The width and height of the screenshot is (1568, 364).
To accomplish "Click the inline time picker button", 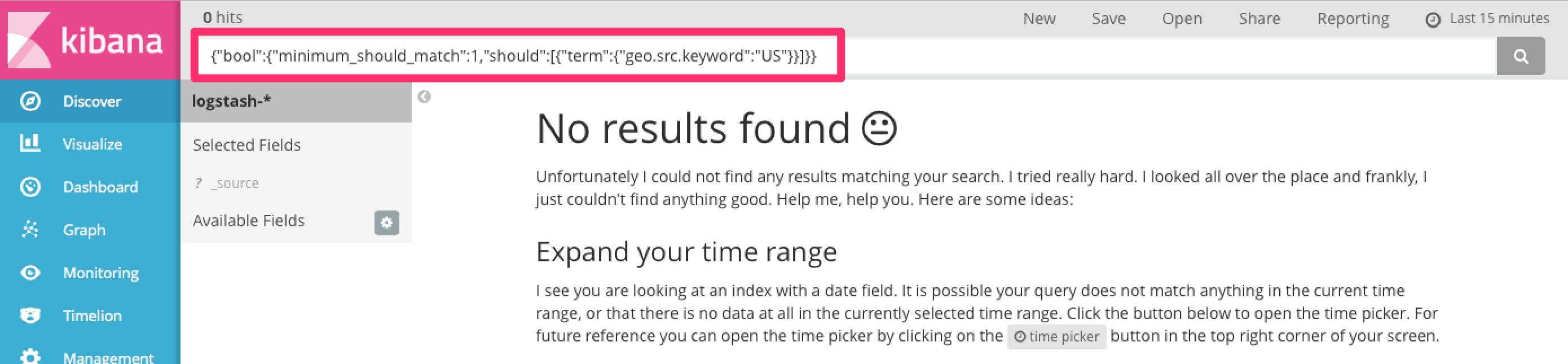I will [1056, 336].
